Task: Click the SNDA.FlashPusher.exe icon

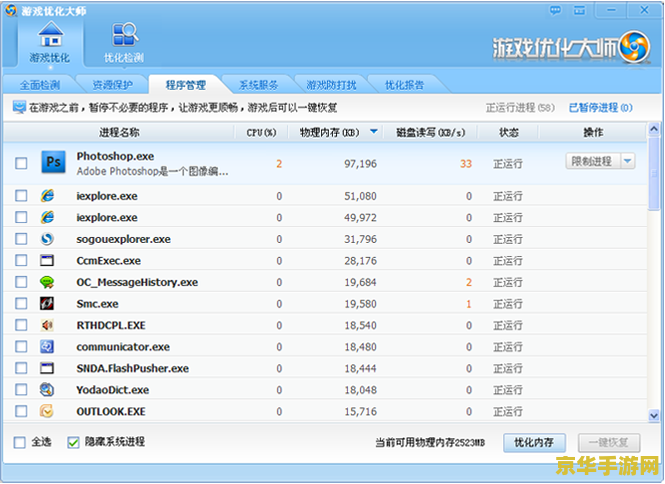Action: click(47, 368)
